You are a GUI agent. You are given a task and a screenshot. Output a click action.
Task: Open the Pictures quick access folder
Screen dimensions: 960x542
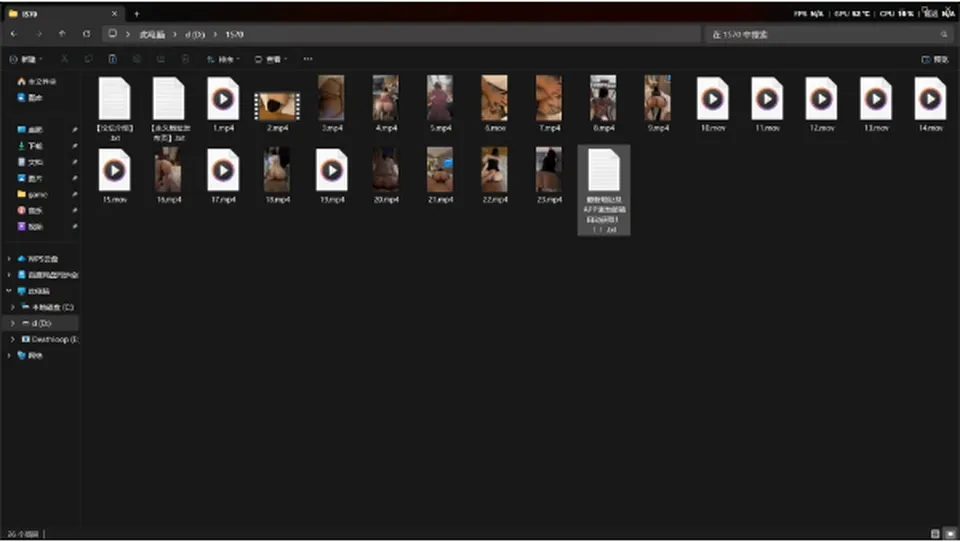click(x=31, y=178)
